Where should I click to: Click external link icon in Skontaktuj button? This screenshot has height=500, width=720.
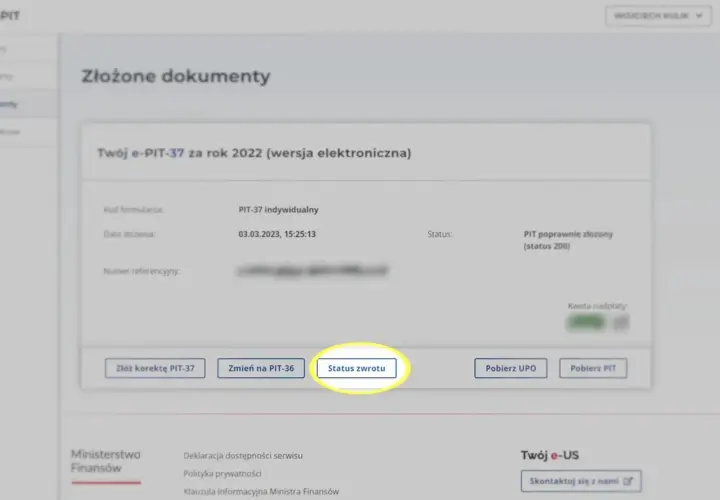[x=628, y=481]
